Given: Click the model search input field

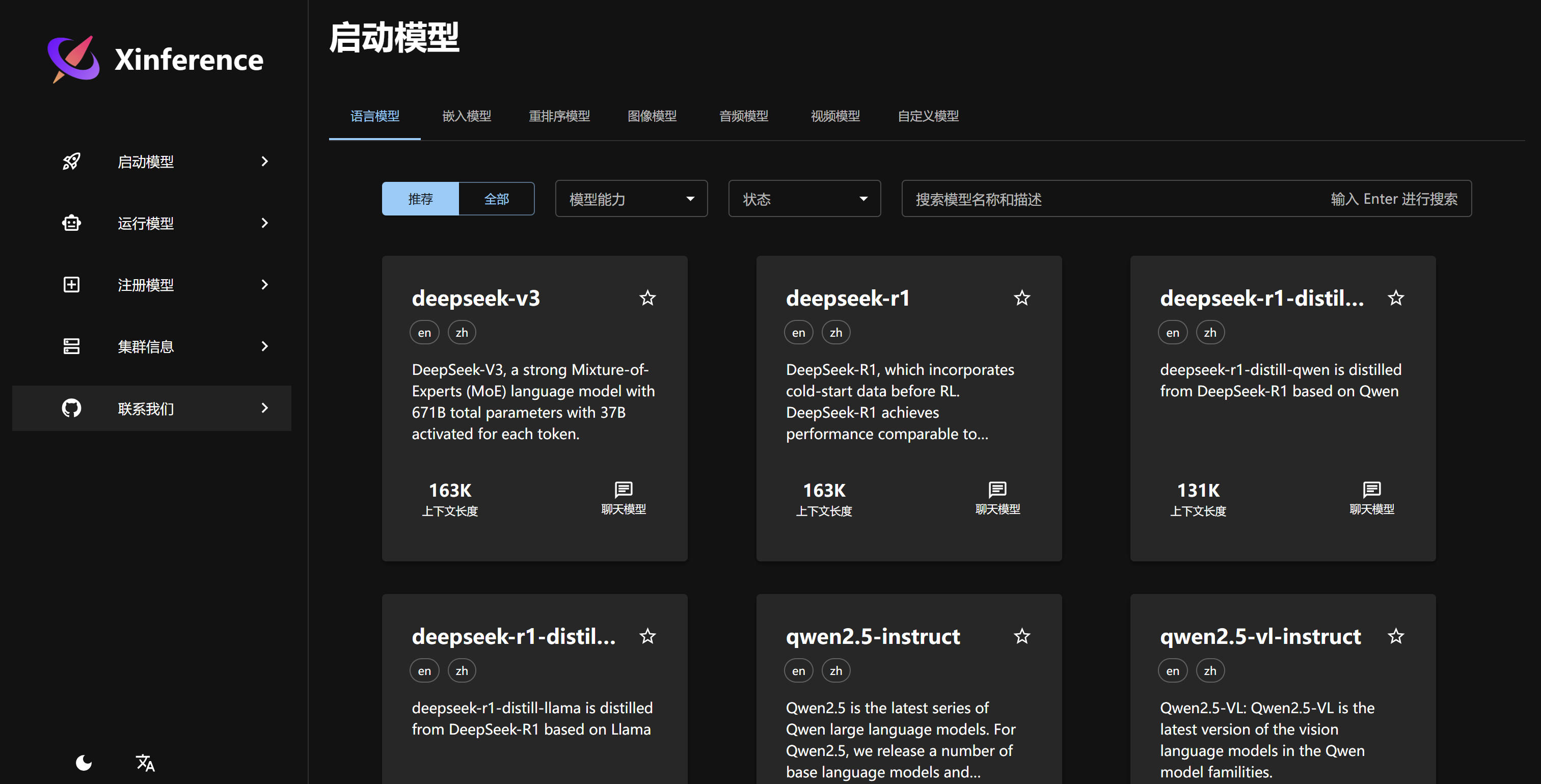Looking at the screenshot, I should click(x=1137, y=199).
